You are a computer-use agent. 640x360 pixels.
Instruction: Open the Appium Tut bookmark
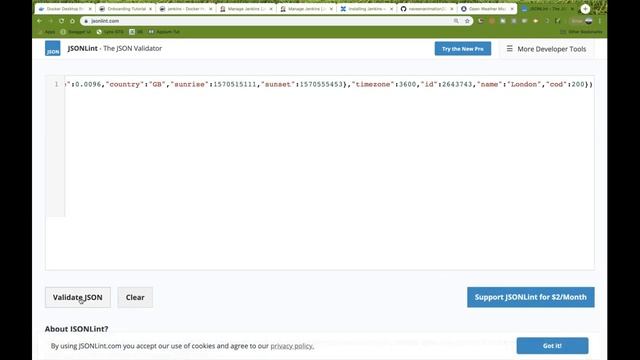[164, 32]
